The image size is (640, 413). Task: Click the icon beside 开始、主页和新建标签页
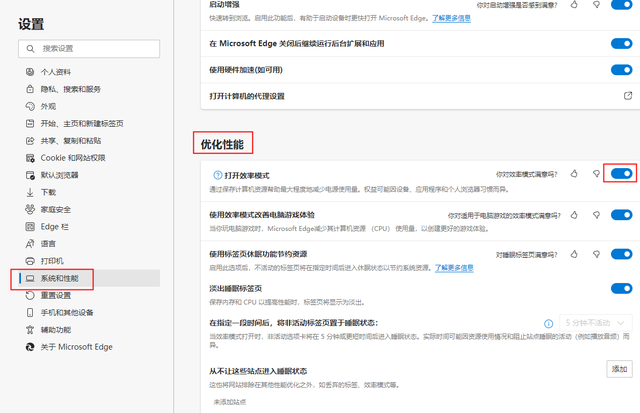pos(30,123)
